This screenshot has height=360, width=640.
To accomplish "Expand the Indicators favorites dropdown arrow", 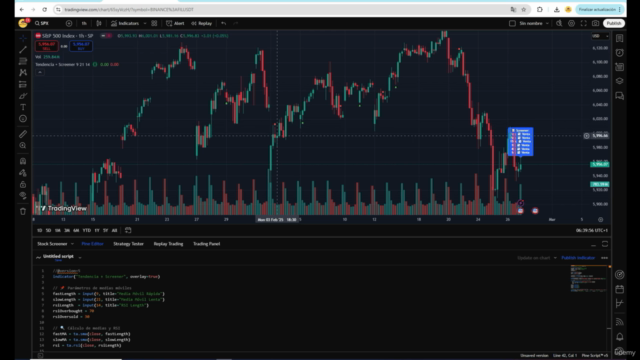I will point(145,23).
